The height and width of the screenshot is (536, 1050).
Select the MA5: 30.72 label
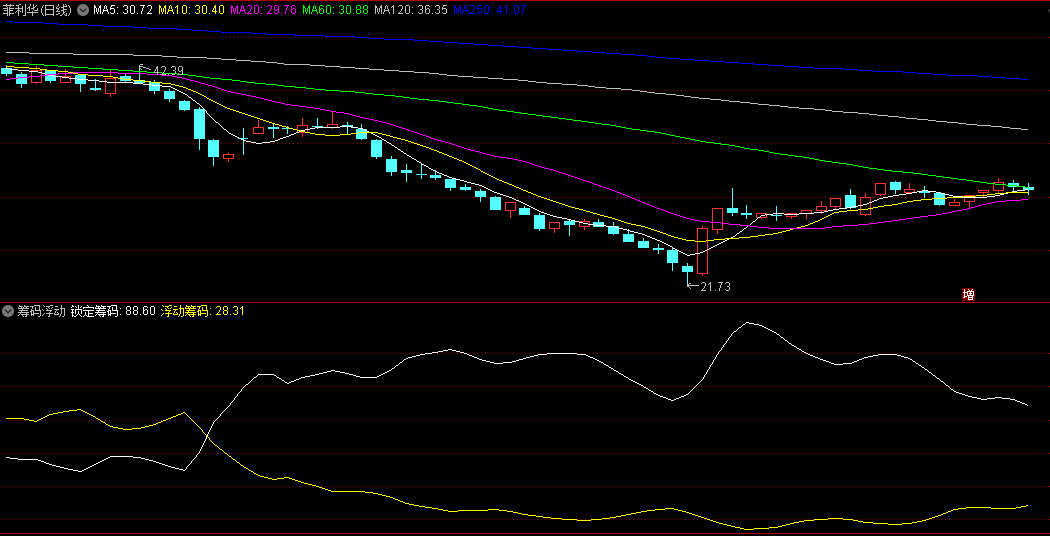123,10
